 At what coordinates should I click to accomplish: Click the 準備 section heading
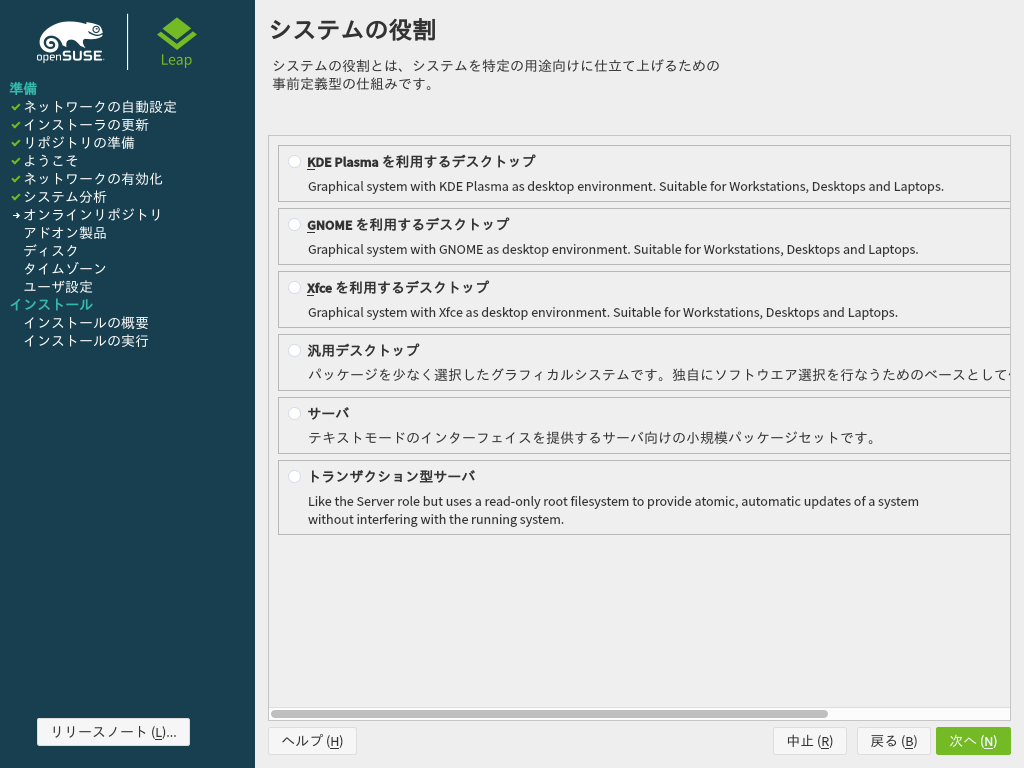24,88
